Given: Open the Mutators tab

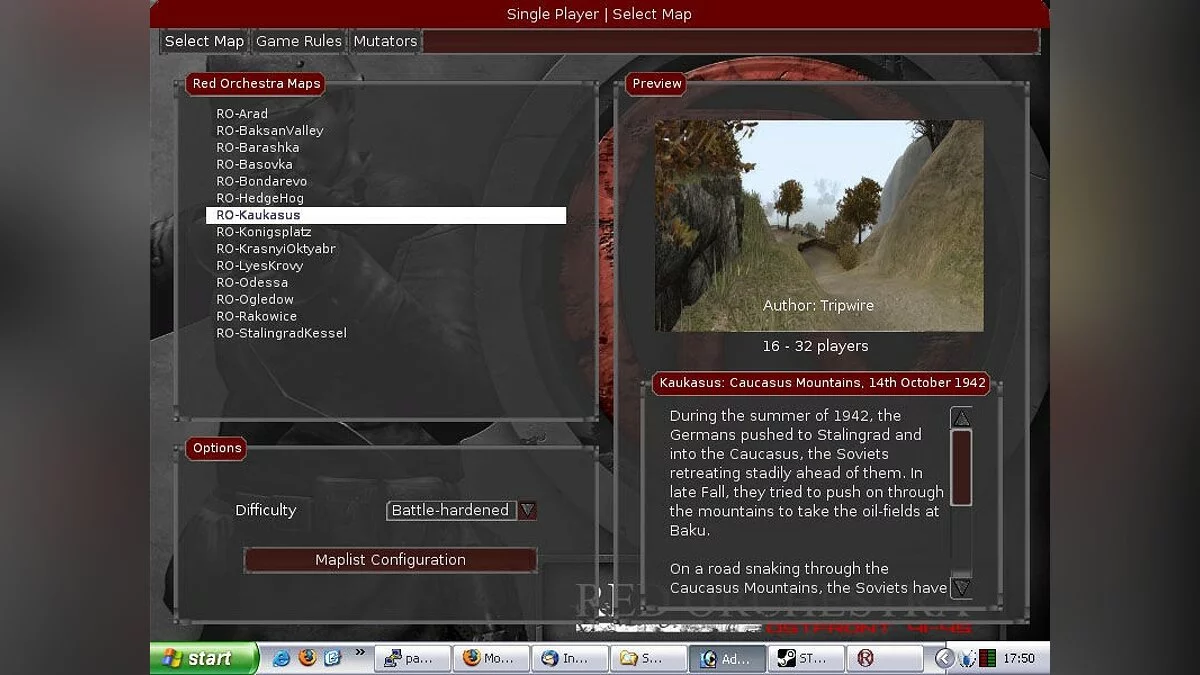Looking at the screenshot, I should click(x=385, y=41).
